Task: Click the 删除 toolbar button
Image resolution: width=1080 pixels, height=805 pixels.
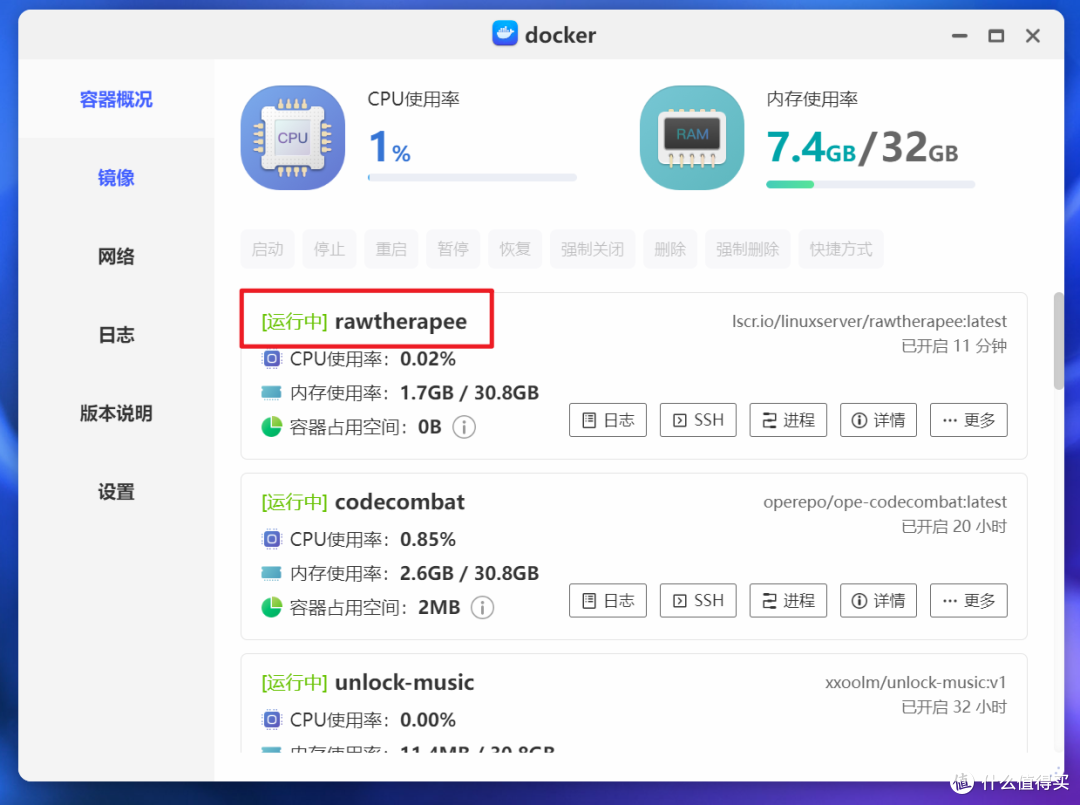Action: [670, 249]
